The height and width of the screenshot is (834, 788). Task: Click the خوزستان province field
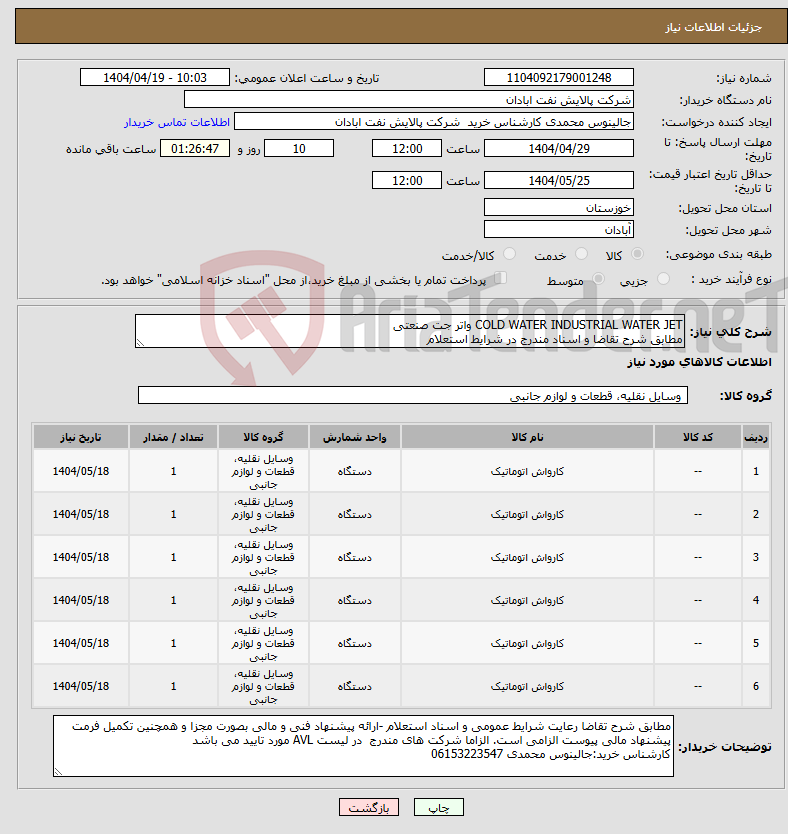(559, 208)
